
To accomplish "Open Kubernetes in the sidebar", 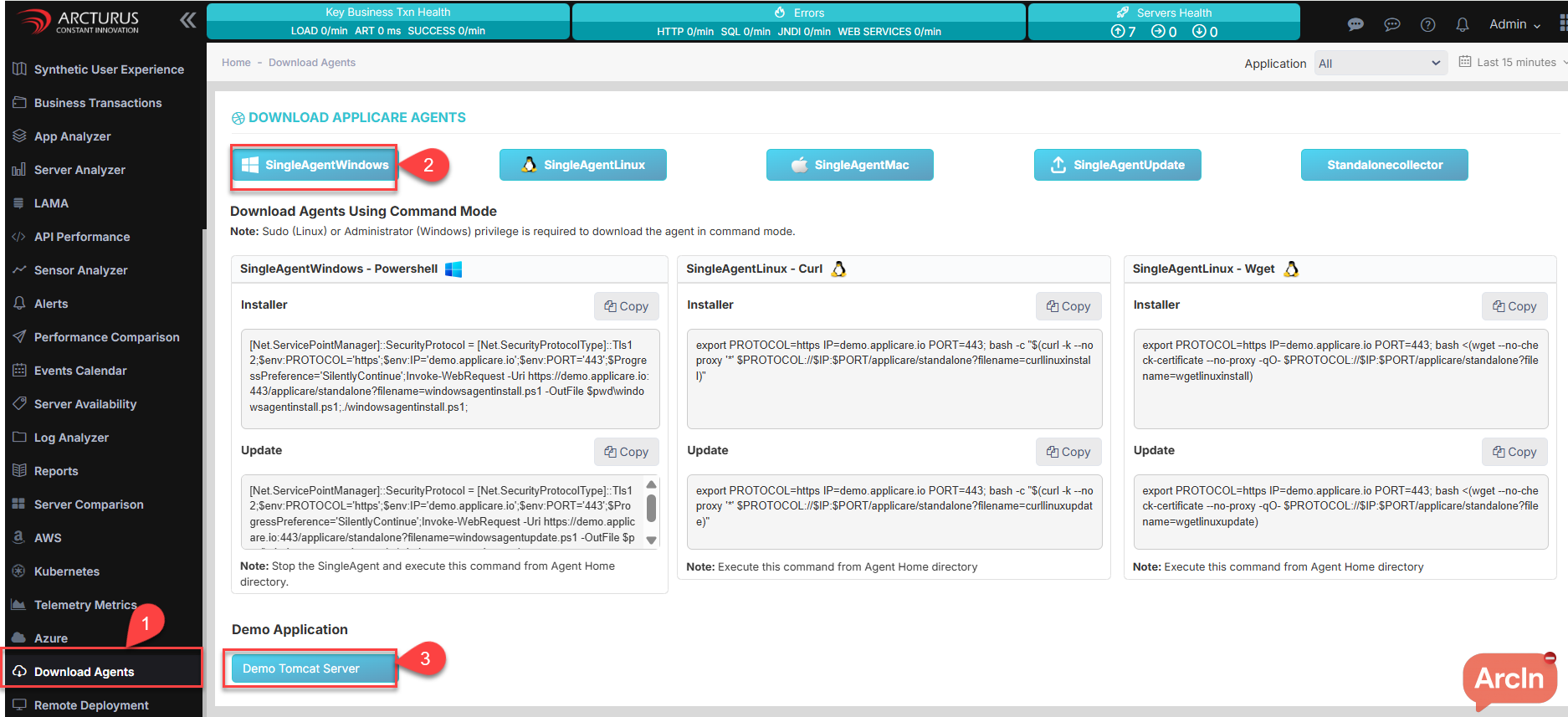I will point(67,571).
